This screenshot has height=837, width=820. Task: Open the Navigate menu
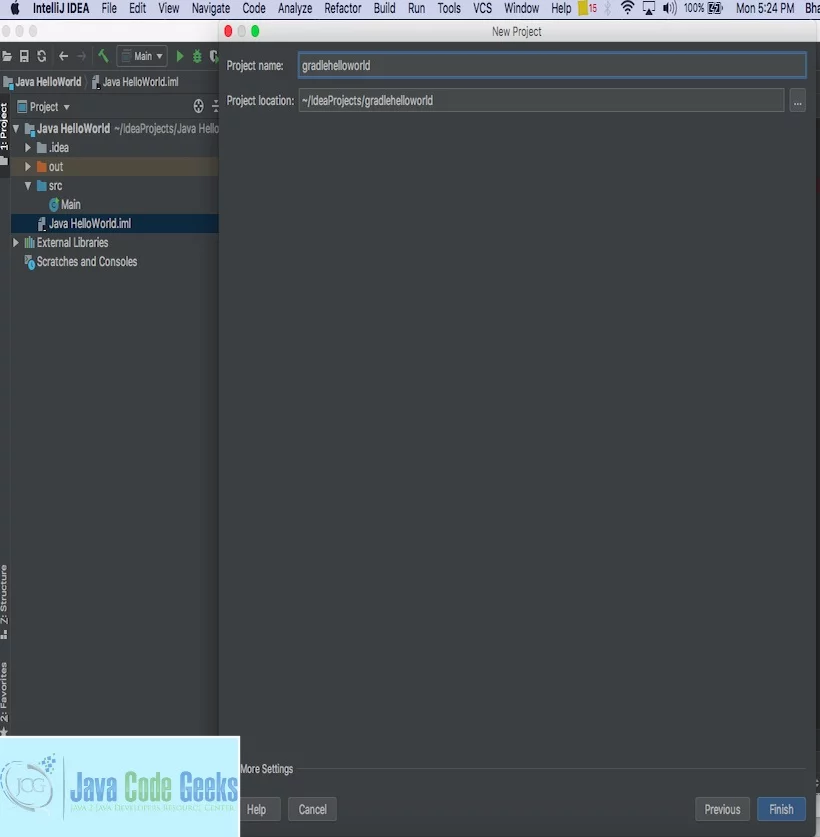[211, 8]
